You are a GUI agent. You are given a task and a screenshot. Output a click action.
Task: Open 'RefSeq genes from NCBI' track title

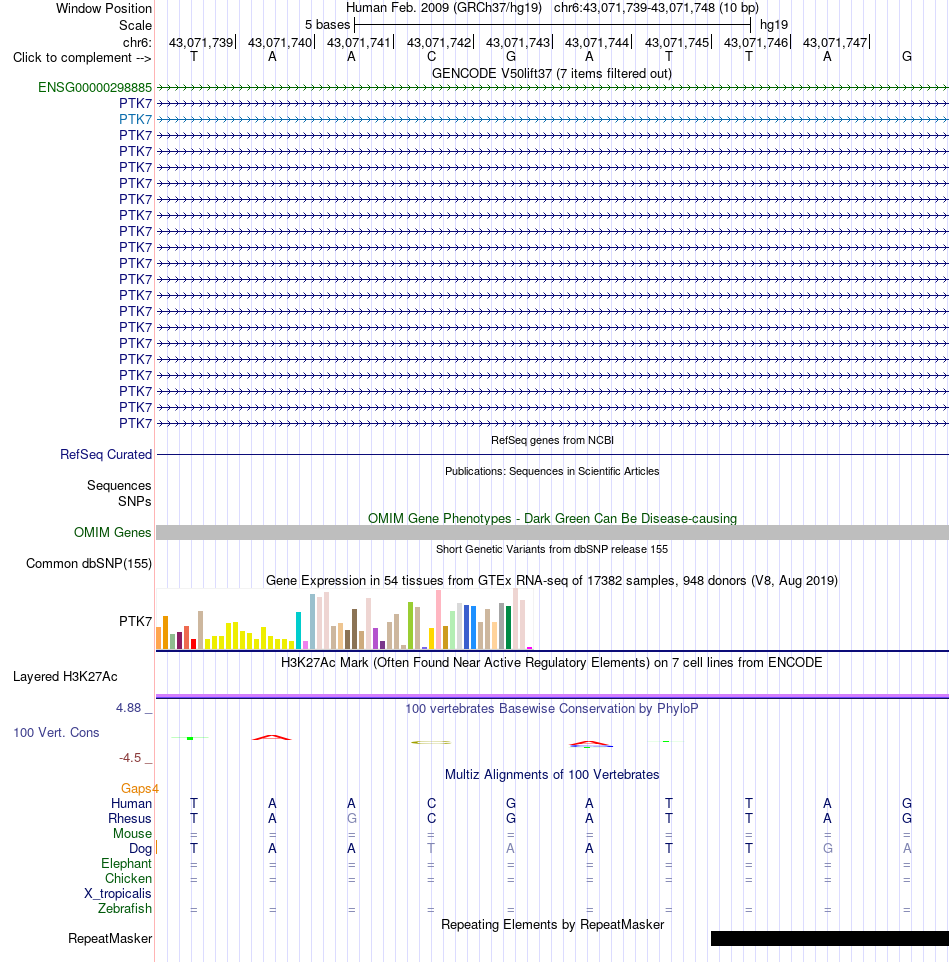(x=552, y=440)
